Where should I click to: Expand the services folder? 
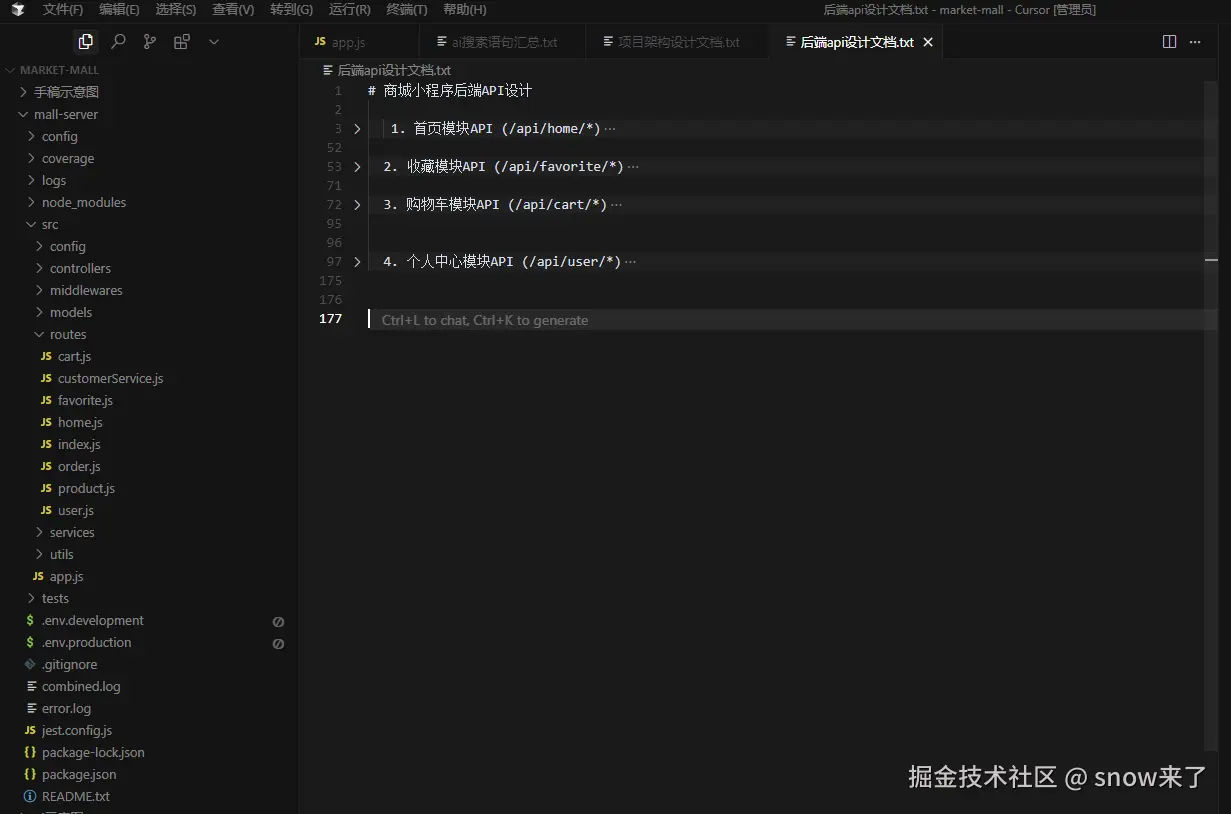coord(39,532)
